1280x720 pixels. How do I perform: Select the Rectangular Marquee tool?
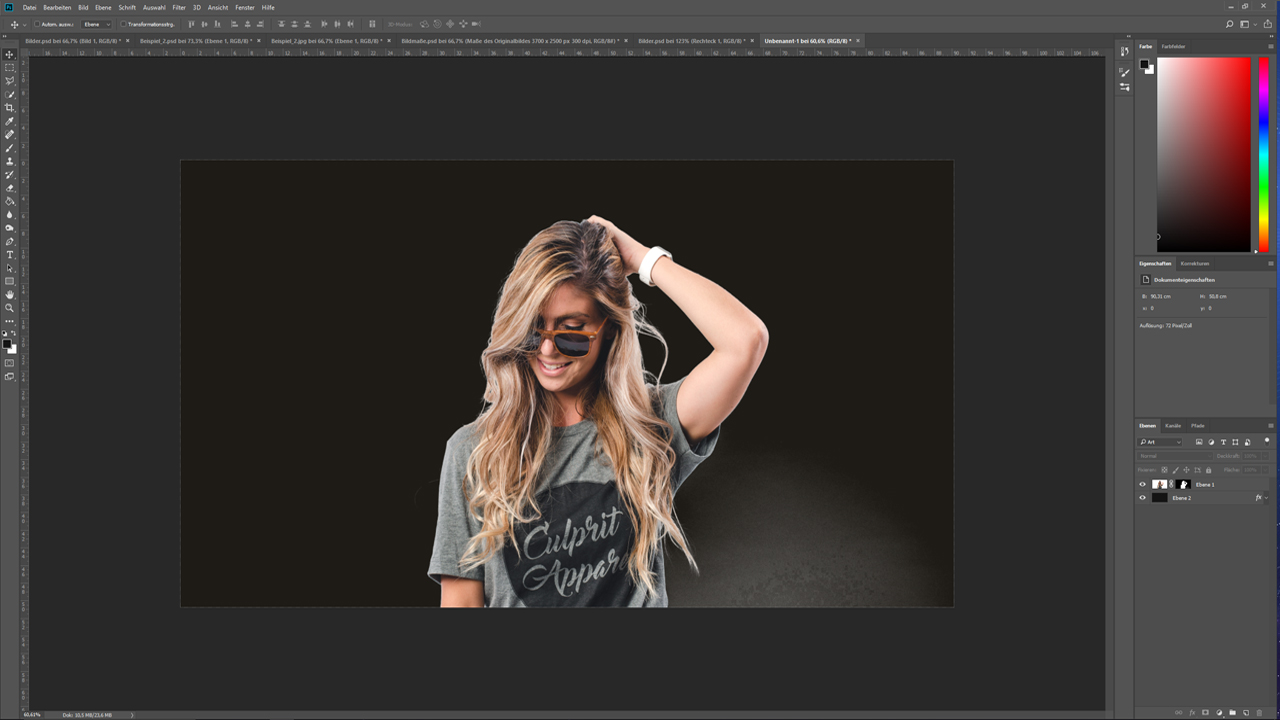click(x=10, y=67)
